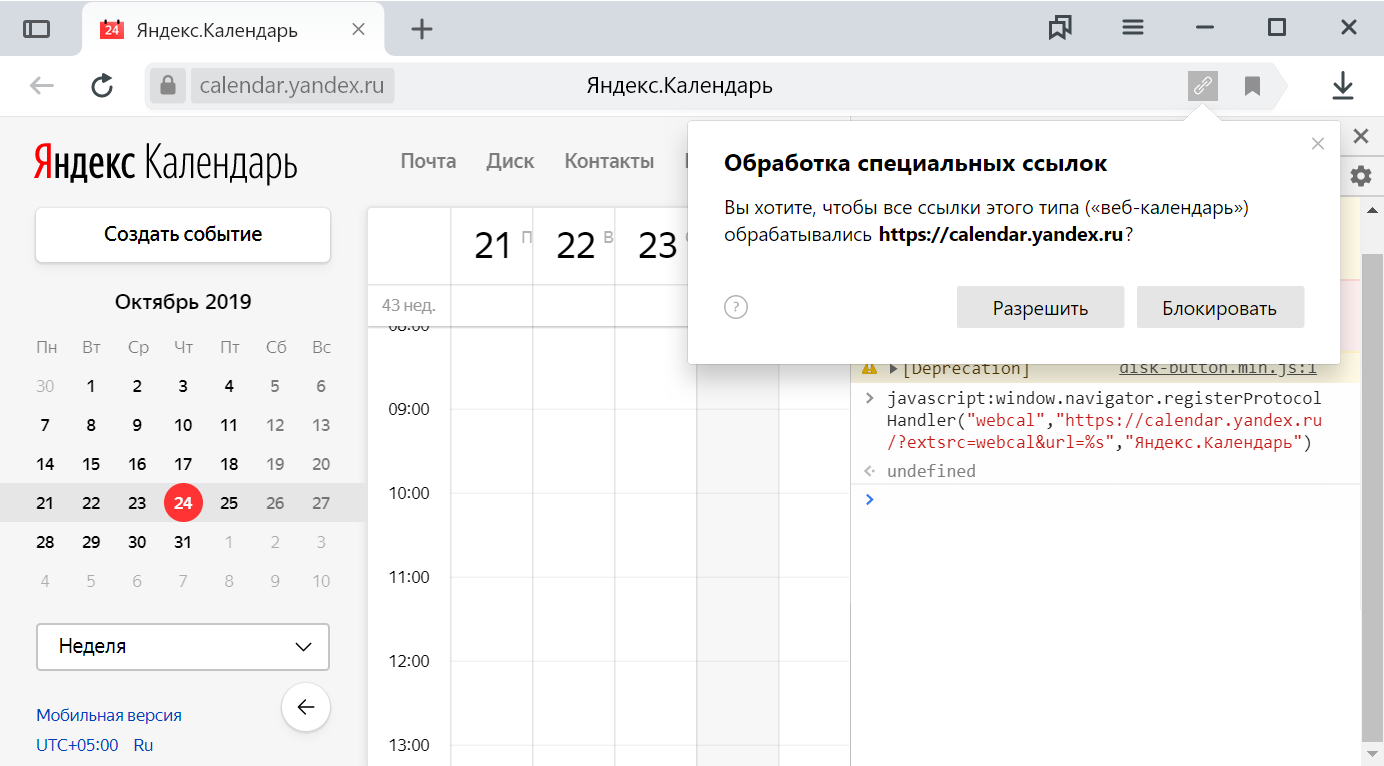Open the Мобильная версия link
1384x766 pixels.
(109, 715)
